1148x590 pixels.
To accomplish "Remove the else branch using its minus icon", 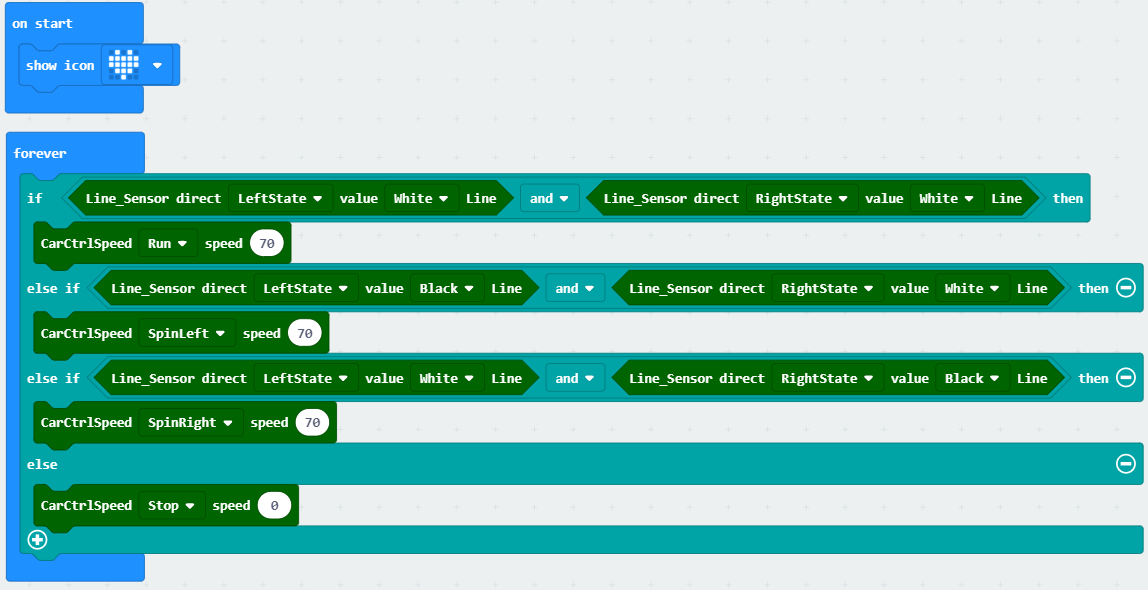I will pos(1125,464).
